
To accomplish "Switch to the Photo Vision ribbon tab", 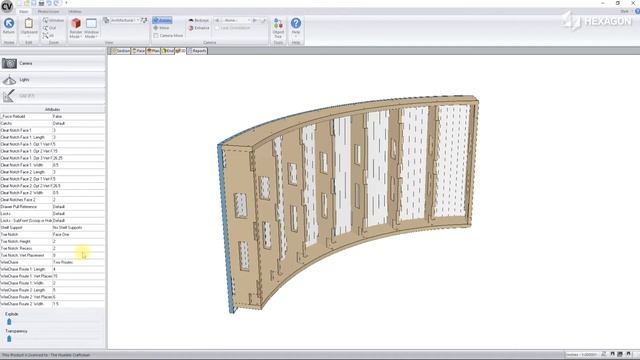I will coord(48,11).
